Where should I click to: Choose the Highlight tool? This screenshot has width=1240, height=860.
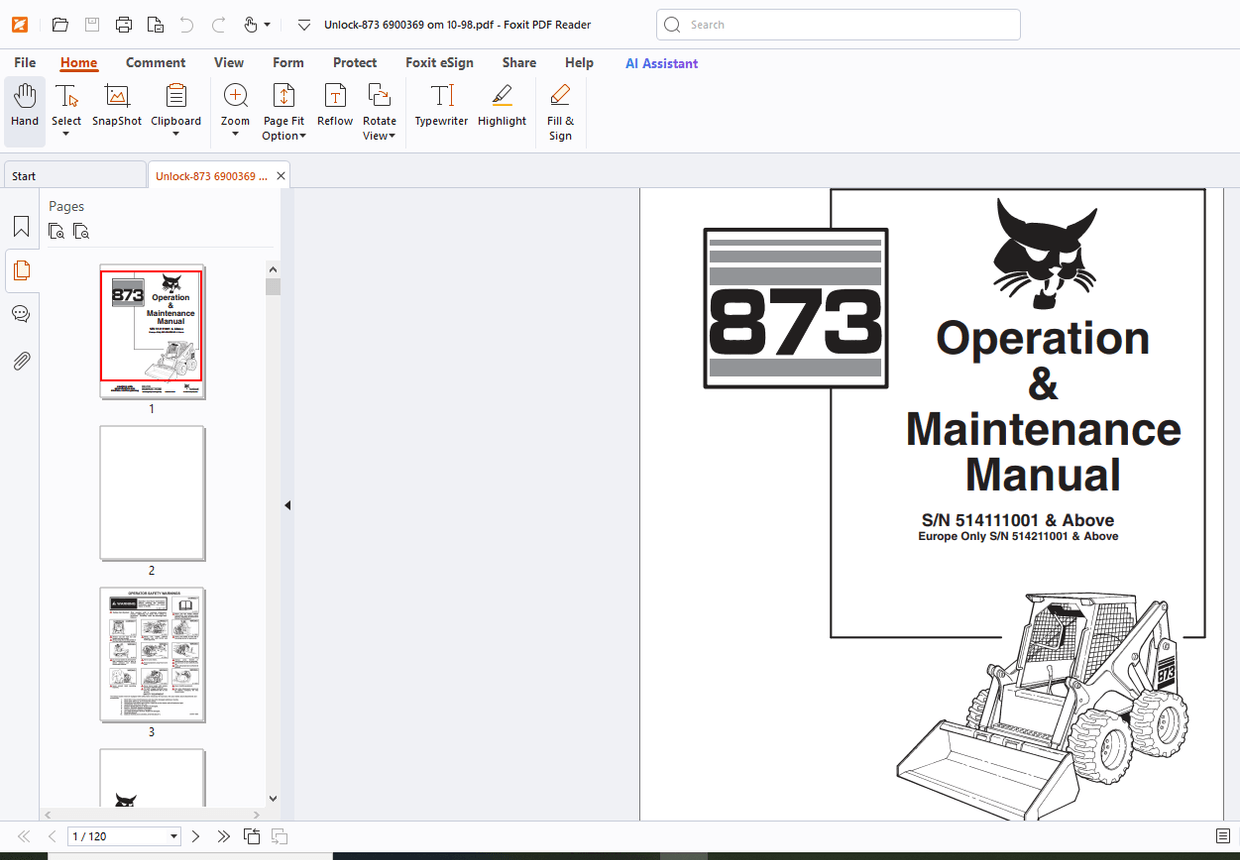(x=501, y=97)
